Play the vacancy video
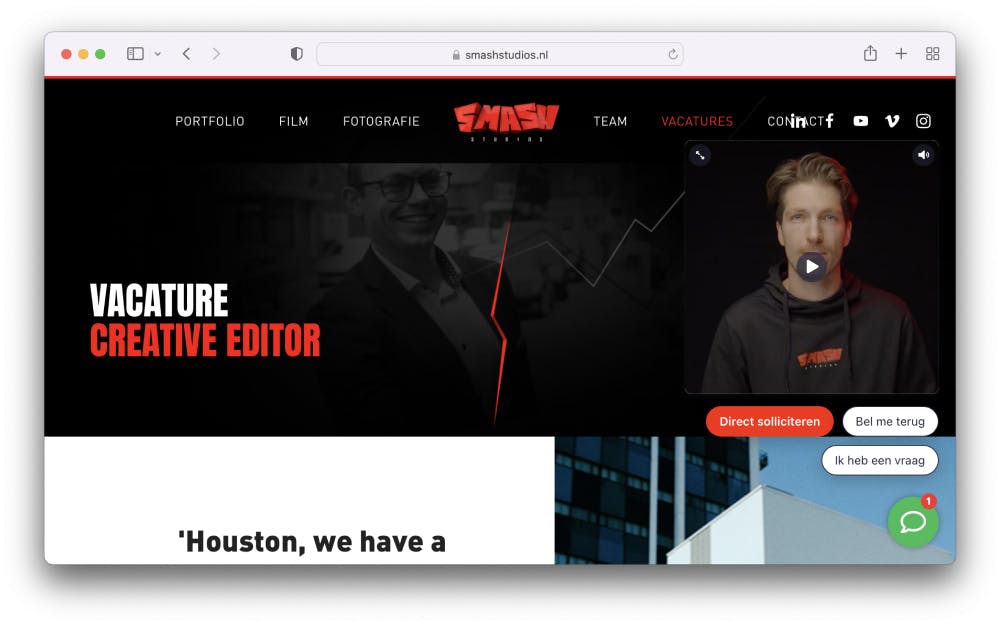Screen dimensions: 1000x627 point(811,267)
